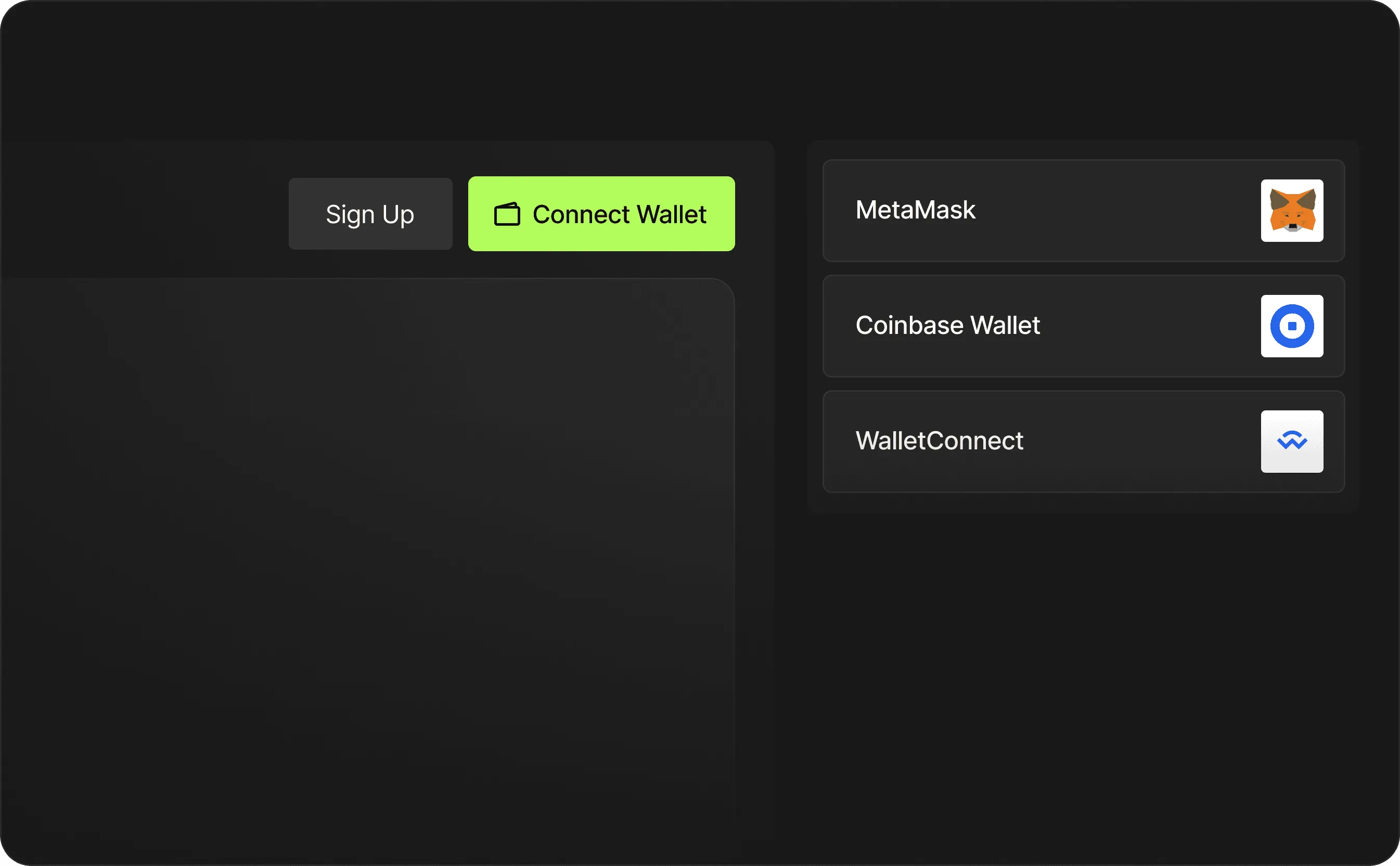Click the gap between MetaMask label and fox icon
1400x866 pixels.
point(1117,211)
